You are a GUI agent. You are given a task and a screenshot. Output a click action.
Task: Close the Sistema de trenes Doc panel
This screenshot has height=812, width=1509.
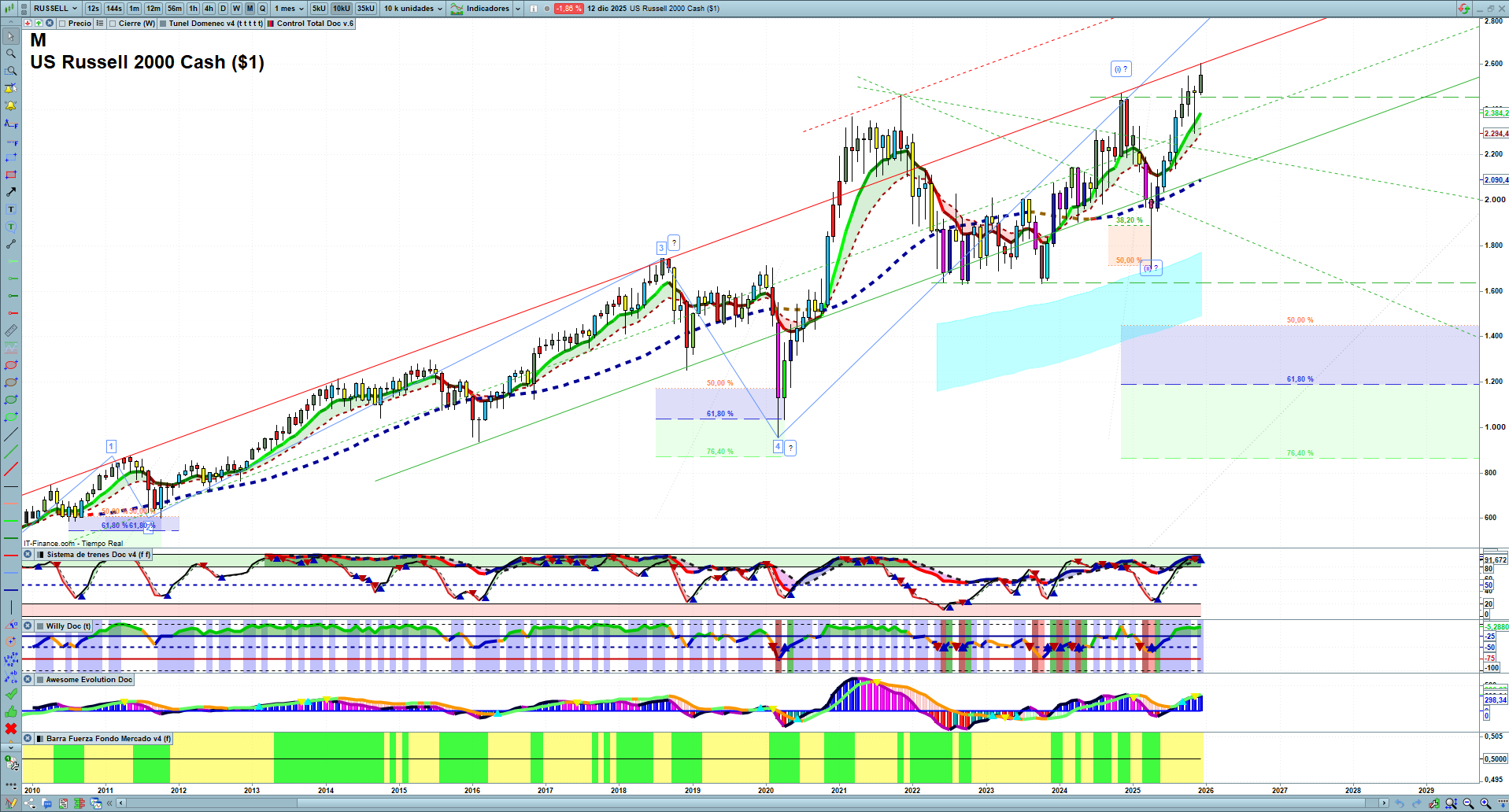tap(28, 555)
